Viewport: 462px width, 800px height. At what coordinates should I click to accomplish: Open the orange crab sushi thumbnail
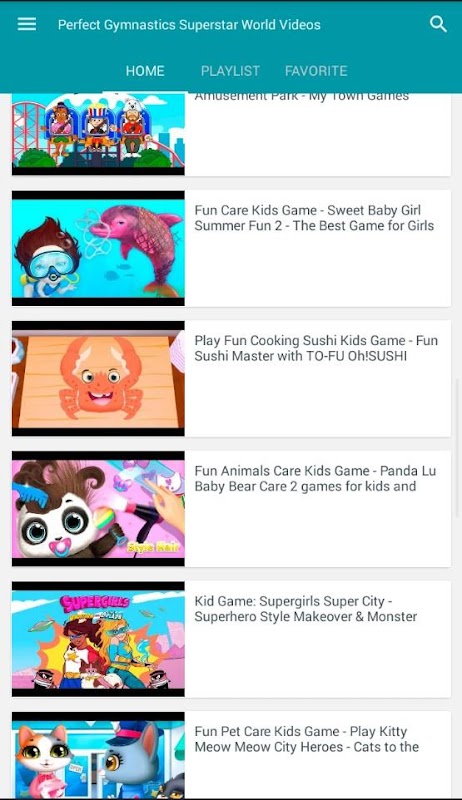(x=98, y=379)
